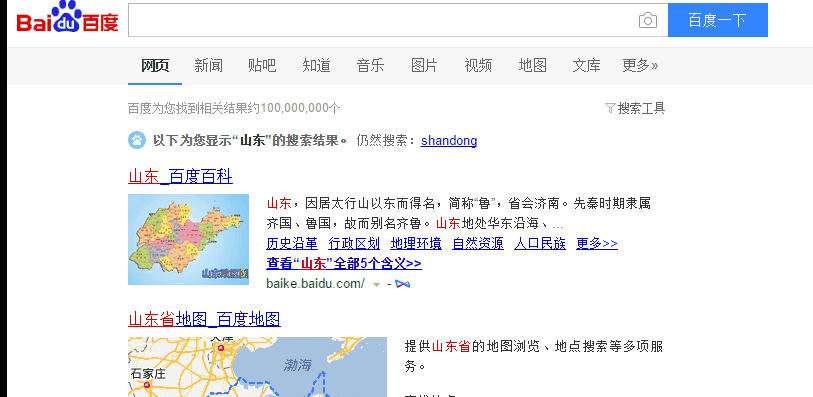Click the Baidu logo
This screenshot has height=397, width=813.
(x=67, y=18)
